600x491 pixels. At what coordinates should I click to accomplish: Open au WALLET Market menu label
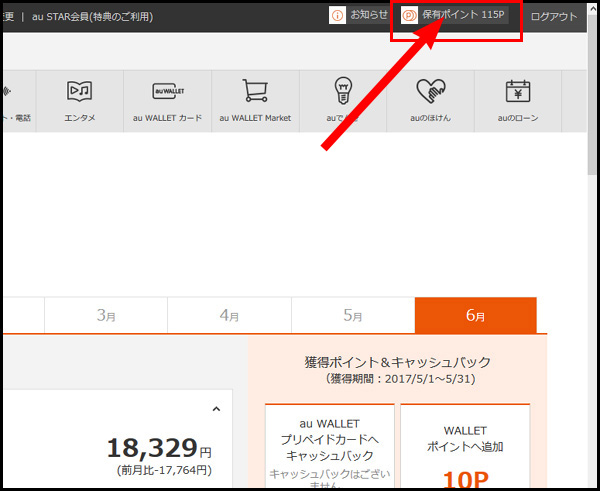pyautogui.click(x=255, y=118)
